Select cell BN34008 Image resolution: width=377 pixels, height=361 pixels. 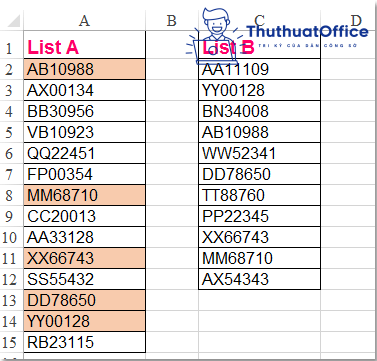tap(260, 111)
